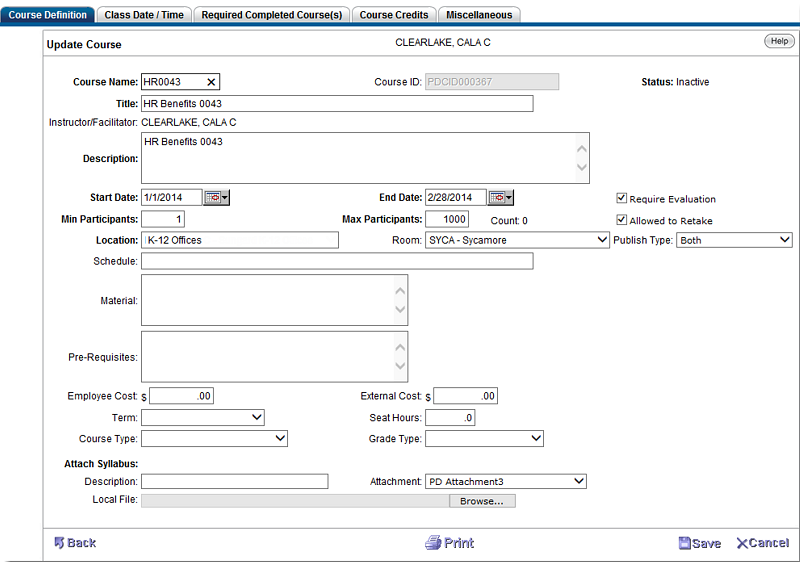Uncheck the Allowed to Retake checkbox
800x562 pixels.
pyautogui.click(x=622, y=220)
